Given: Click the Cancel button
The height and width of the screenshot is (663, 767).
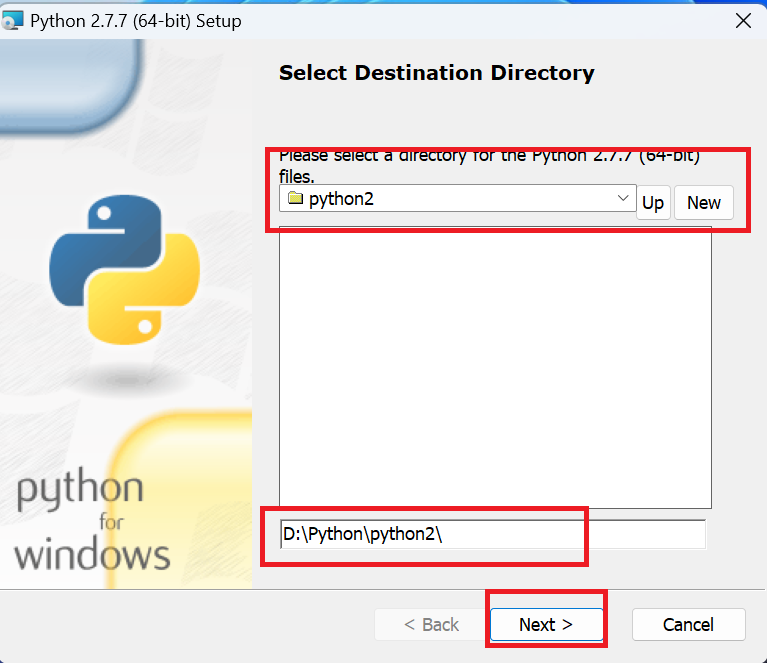Looking at the screenshot, I should tap(688, 624).
